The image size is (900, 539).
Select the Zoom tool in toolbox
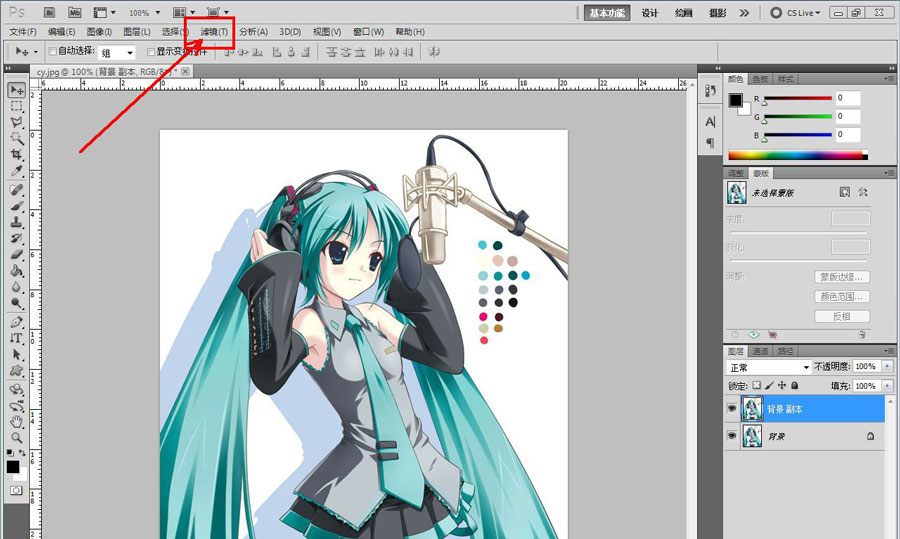click(x=16, y=438)
